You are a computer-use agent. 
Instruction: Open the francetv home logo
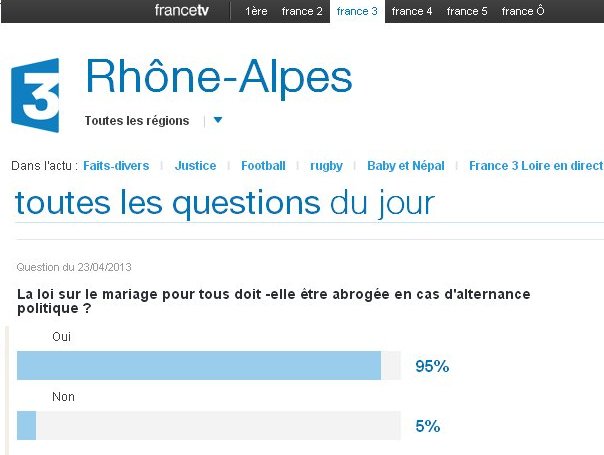[x=181, y=10]
